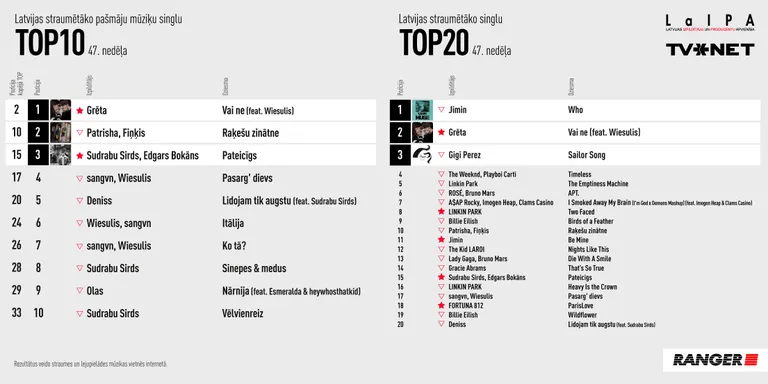The height and width of the screenshot is (384, 768).
Task: Select Deniss Lidojam tik augstu row in TOP10
Action: 191,201
